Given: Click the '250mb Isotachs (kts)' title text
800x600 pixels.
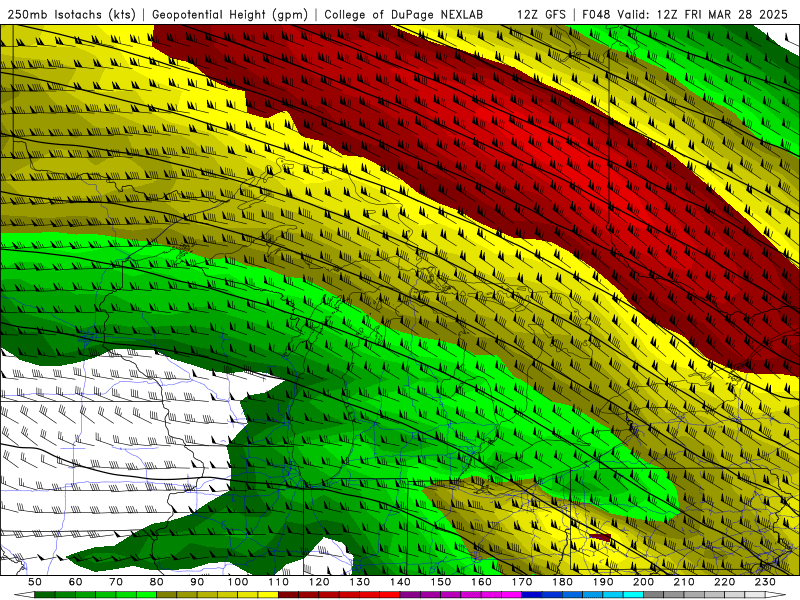Looking at the screenshot, I should [x=72, y=14].
